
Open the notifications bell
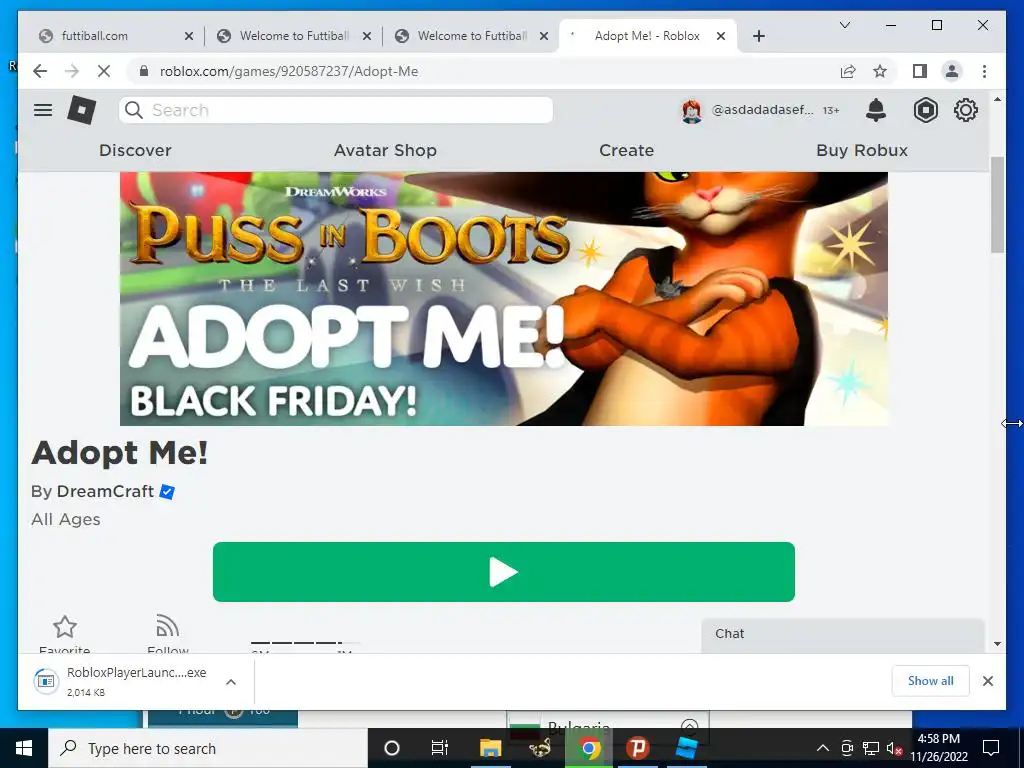[876, 110]
